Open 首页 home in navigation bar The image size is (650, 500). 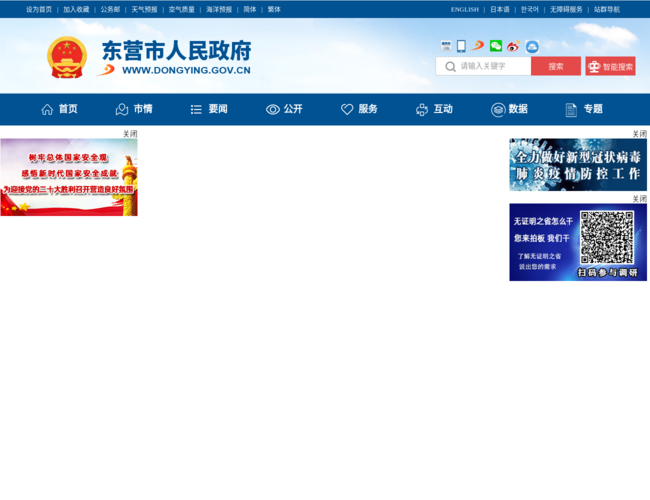(59, 109)
